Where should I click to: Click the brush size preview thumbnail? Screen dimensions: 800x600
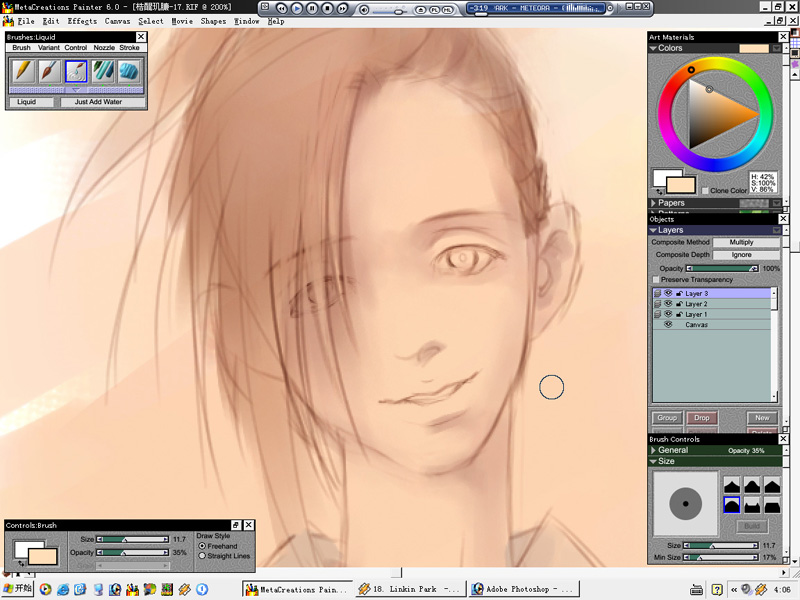tap(685, 504)
